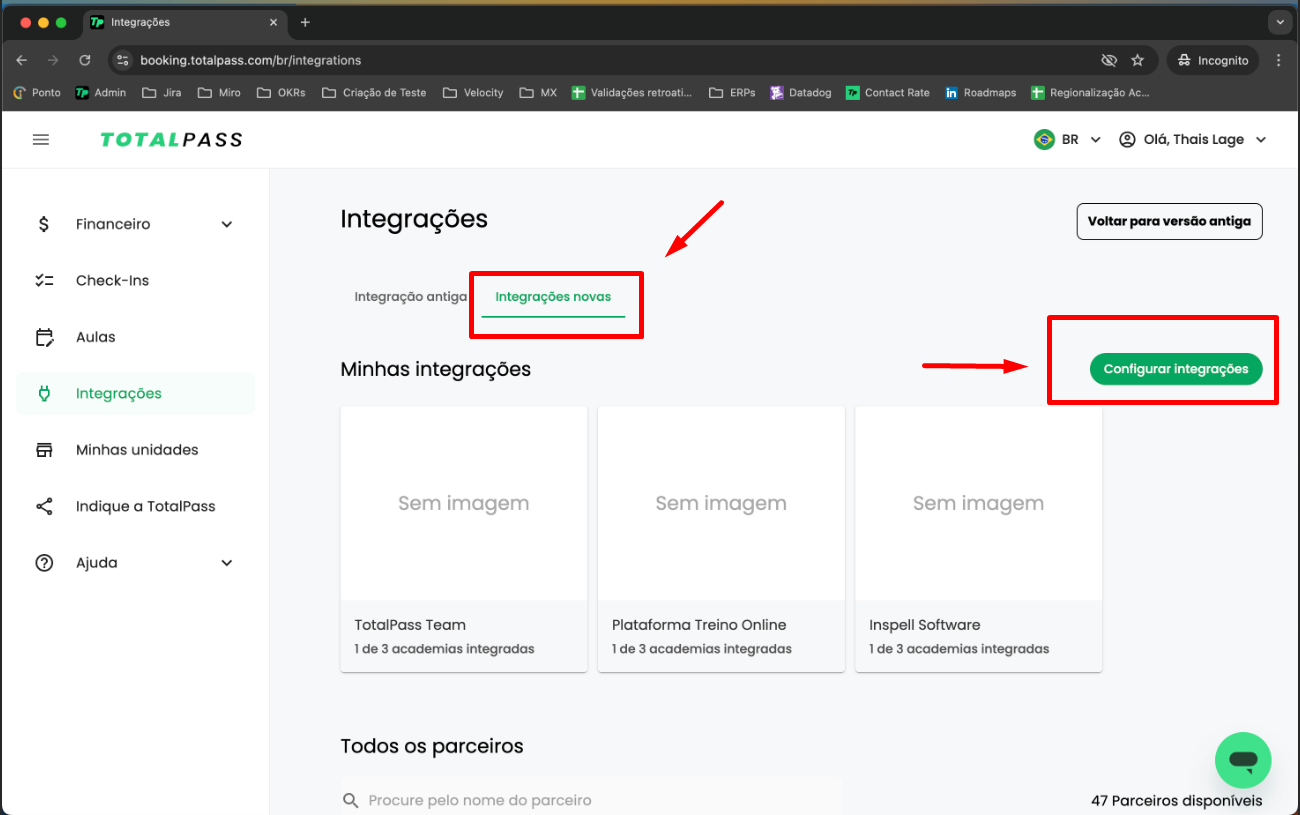Viewport: 1300px width, 815px height.
Task: Go back with browser back arrow
Action: pyautogui.click(x=22, y=60)
